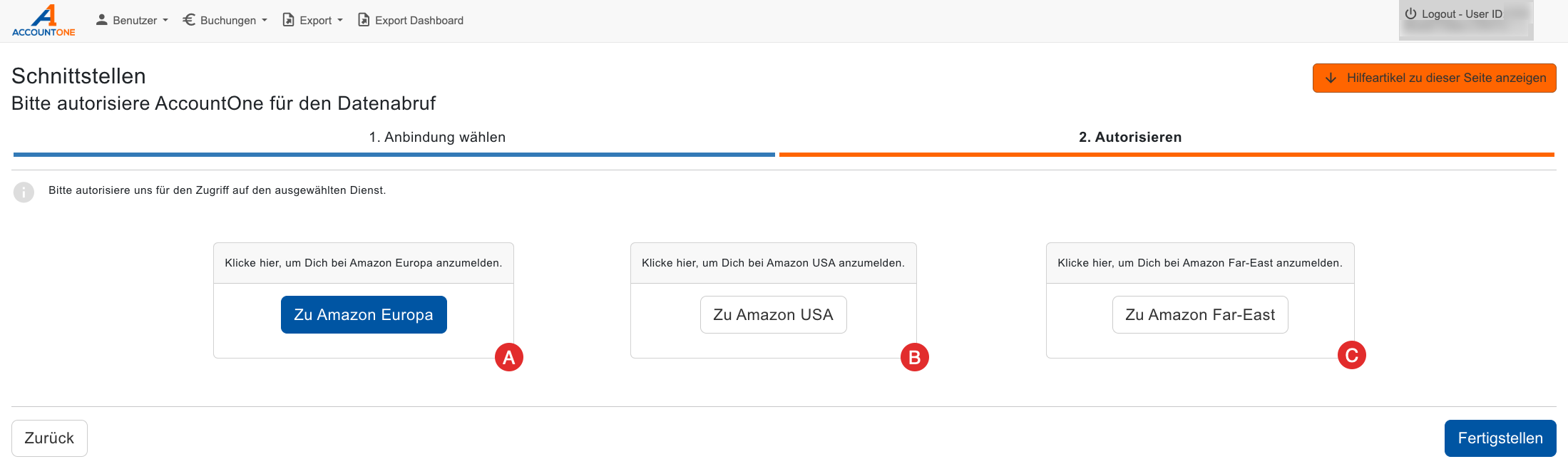Image resolution: width=1568 pixels, height=469 pixels.
Task: Click the euro Buchungen icon
Action: [189, 20]
